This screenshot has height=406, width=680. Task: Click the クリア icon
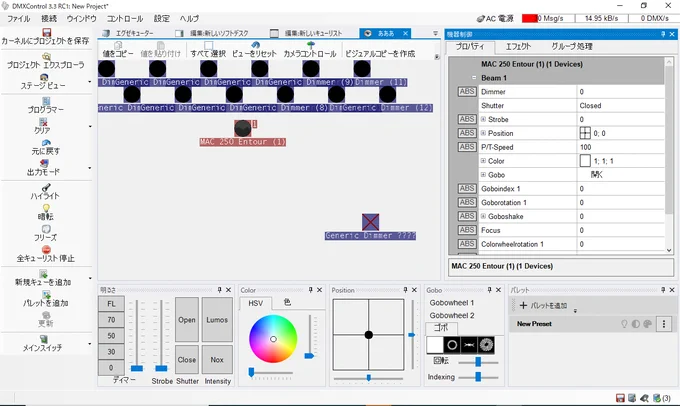point(43,122)
